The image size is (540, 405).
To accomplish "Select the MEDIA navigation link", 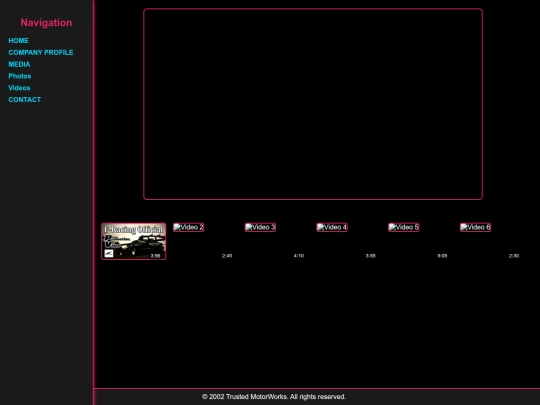I will pos(19,64).
